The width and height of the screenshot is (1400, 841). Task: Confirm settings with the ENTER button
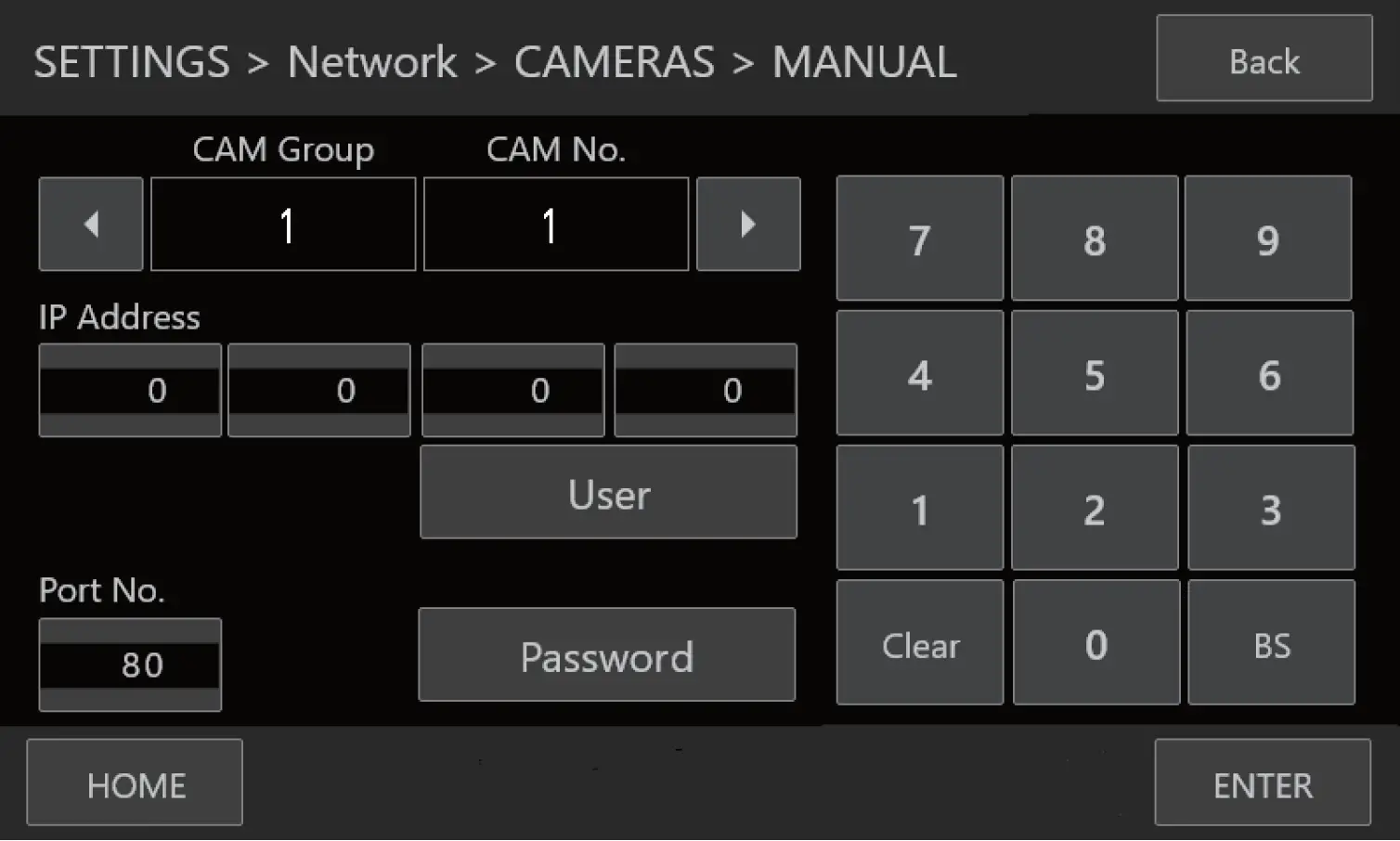coord(1261,783)
